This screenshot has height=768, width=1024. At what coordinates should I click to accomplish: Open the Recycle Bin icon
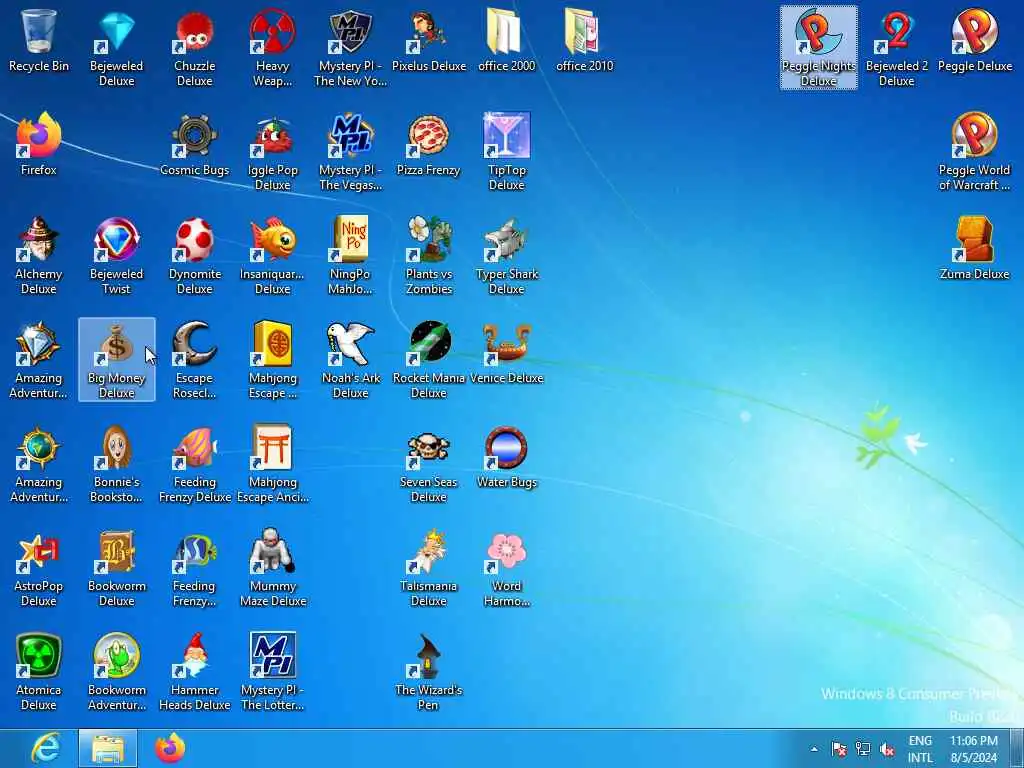point(39,40)
